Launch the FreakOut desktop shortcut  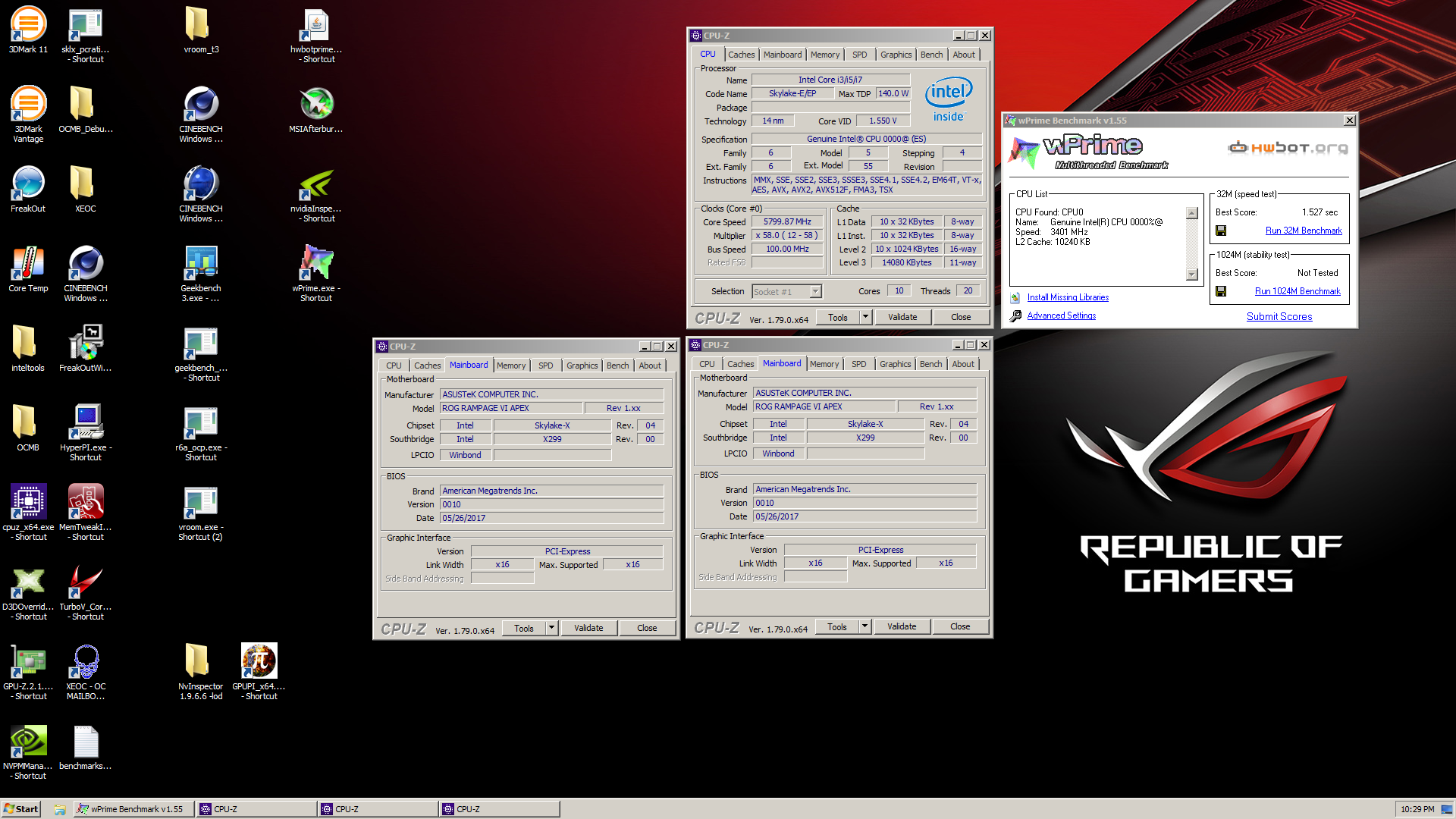coord(28,184)
